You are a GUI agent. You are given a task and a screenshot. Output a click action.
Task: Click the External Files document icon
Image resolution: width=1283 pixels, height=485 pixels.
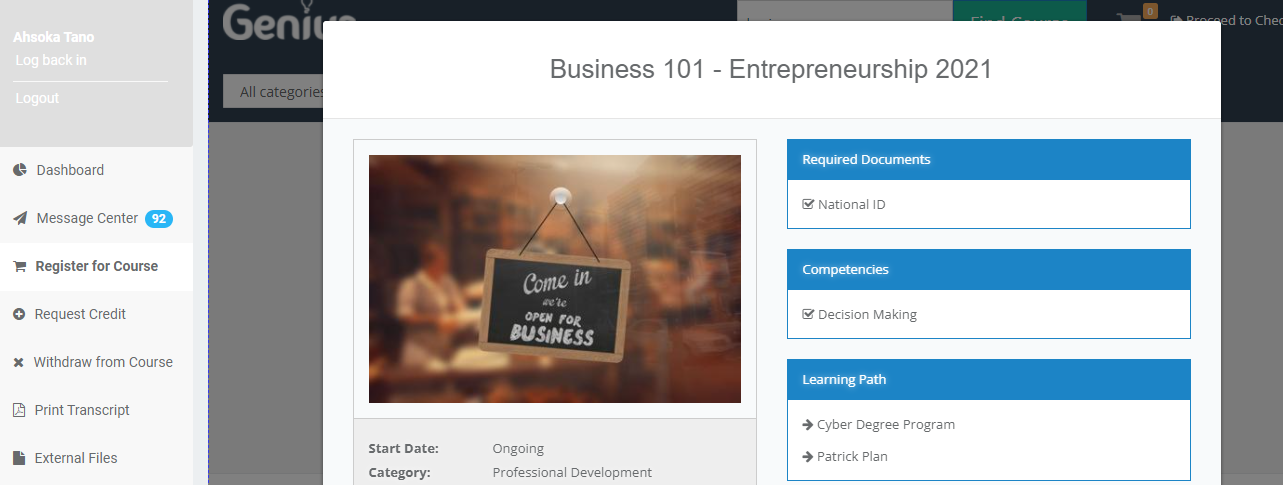tap(18, 458)
